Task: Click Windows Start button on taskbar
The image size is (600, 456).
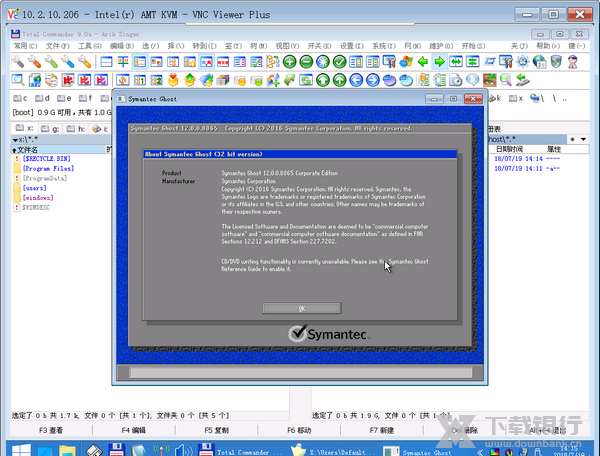Action: [x=21, y=449]
